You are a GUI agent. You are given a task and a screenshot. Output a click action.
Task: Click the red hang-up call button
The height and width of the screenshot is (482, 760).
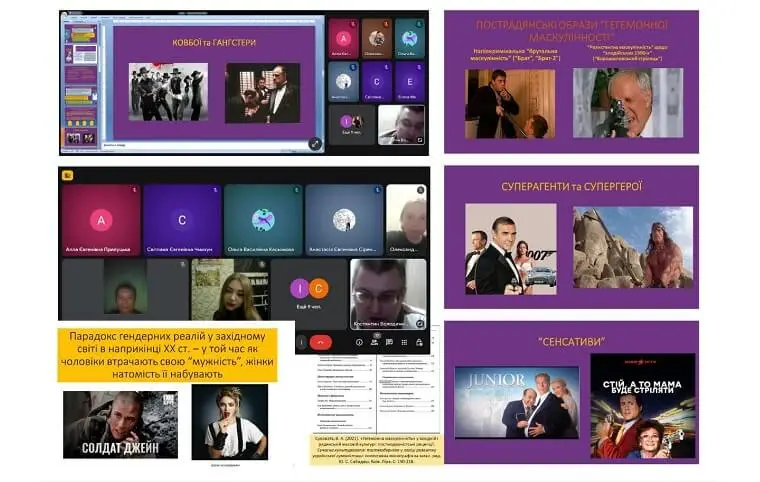321,341
